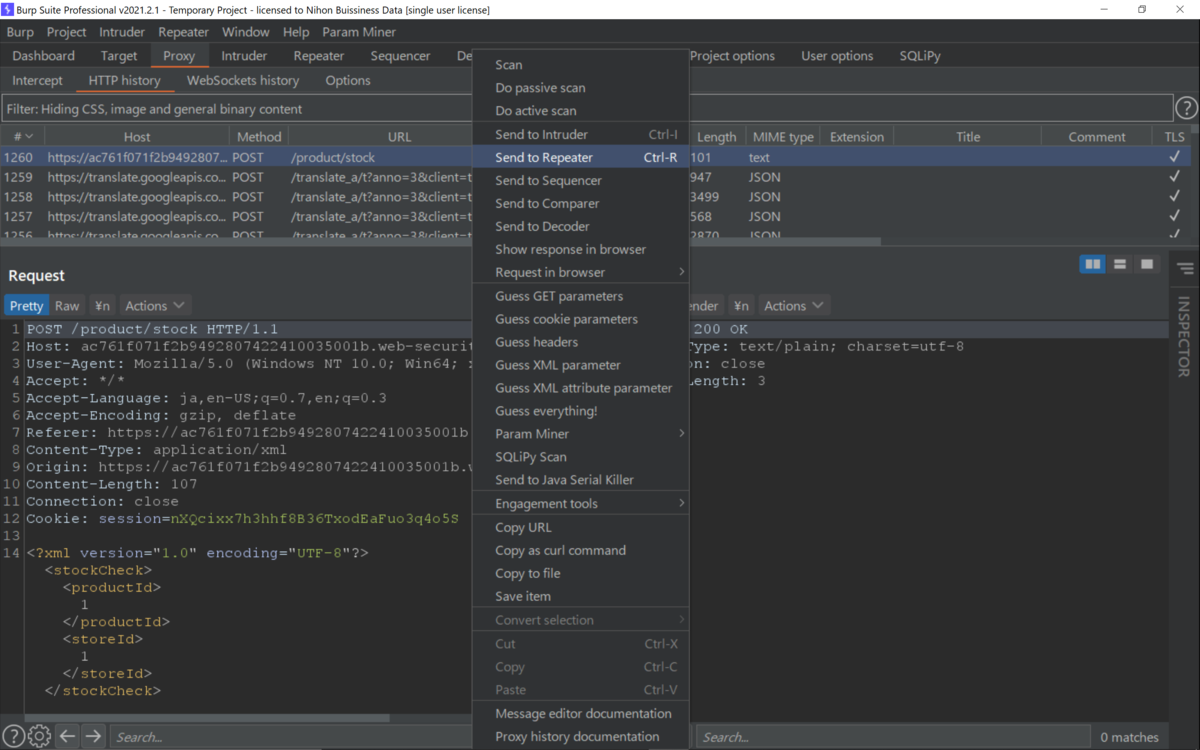Select Guess GET parameters
Viewport: 1200px width, 750px height.
coord(580,296)
